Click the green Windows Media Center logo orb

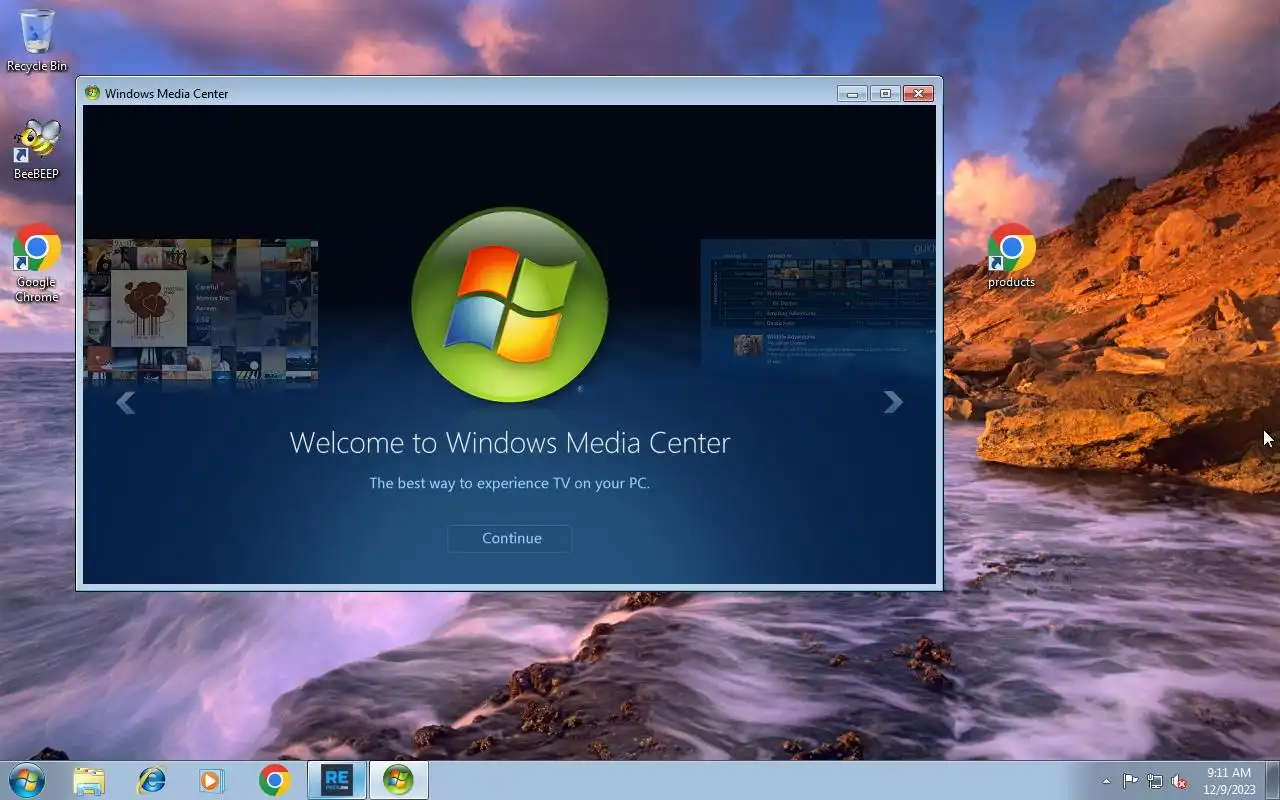coord(510,305)
